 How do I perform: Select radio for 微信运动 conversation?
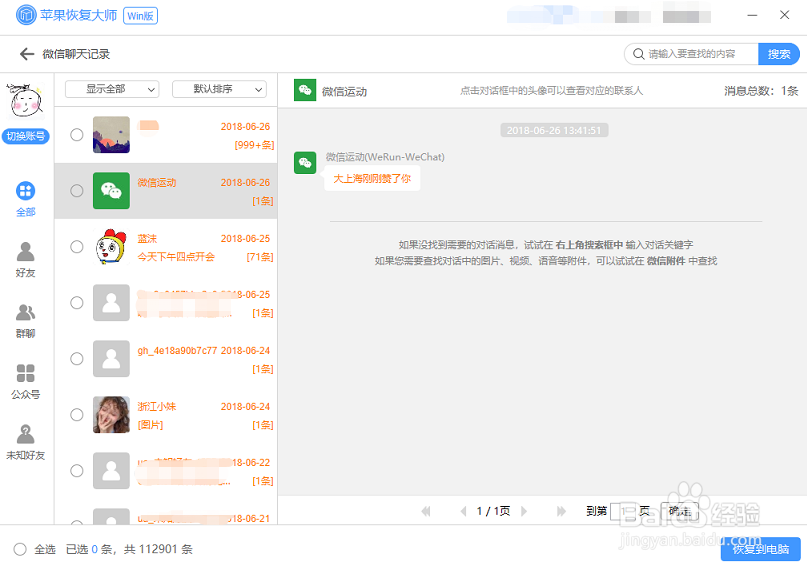click(x=77, y=191)
